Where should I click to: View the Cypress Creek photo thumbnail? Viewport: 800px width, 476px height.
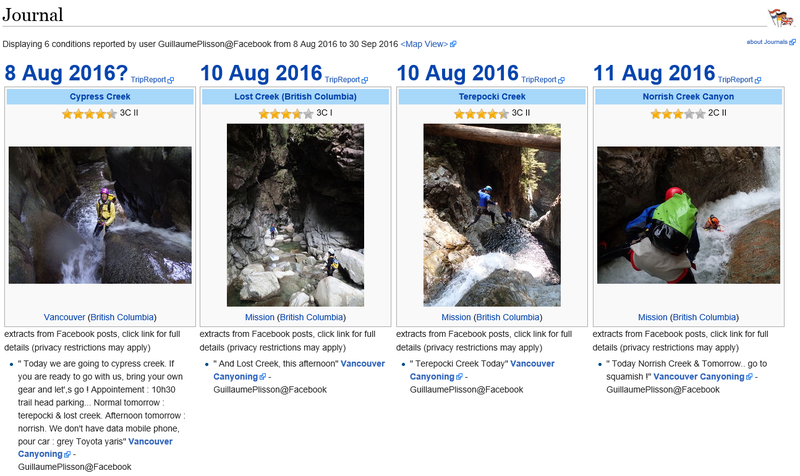(x=100, y=215)
